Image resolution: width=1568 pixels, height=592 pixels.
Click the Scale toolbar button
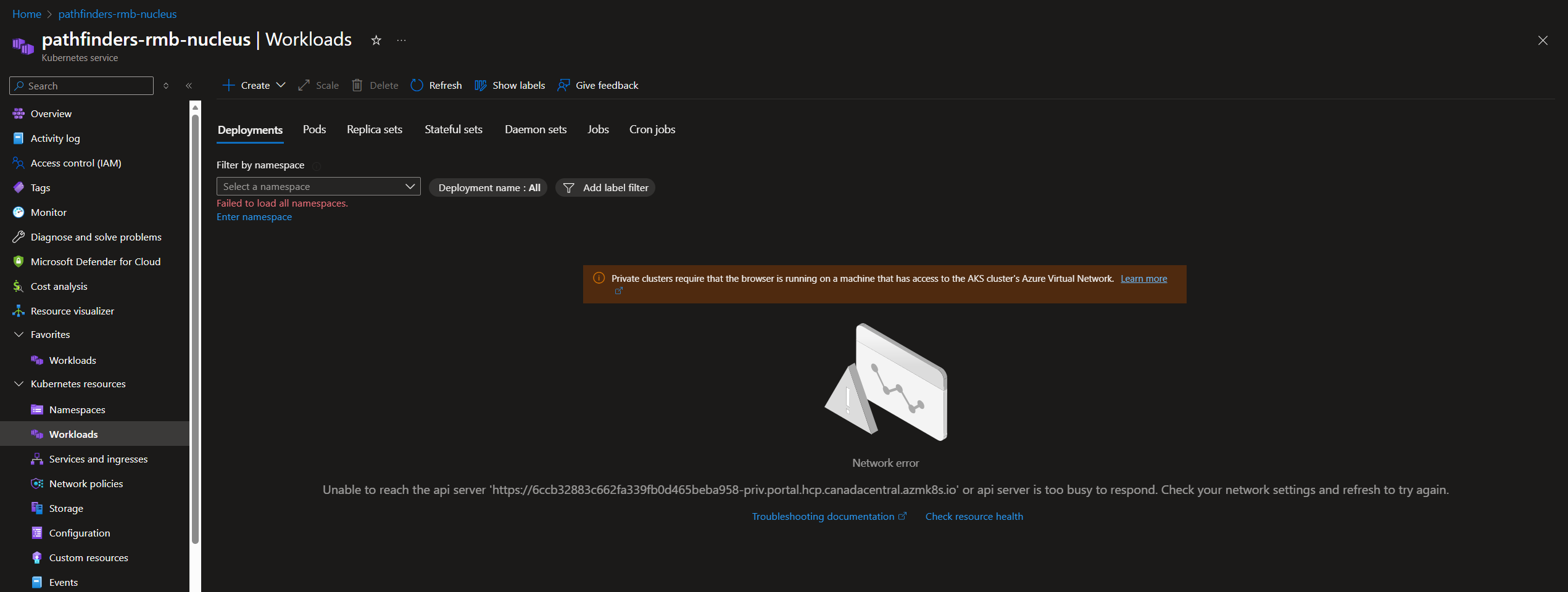point(318,85)
